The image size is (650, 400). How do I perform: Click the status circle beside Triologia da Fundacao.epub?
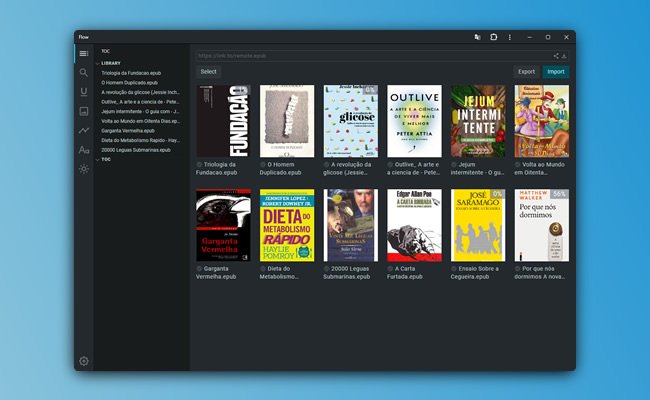click(199, 165)
